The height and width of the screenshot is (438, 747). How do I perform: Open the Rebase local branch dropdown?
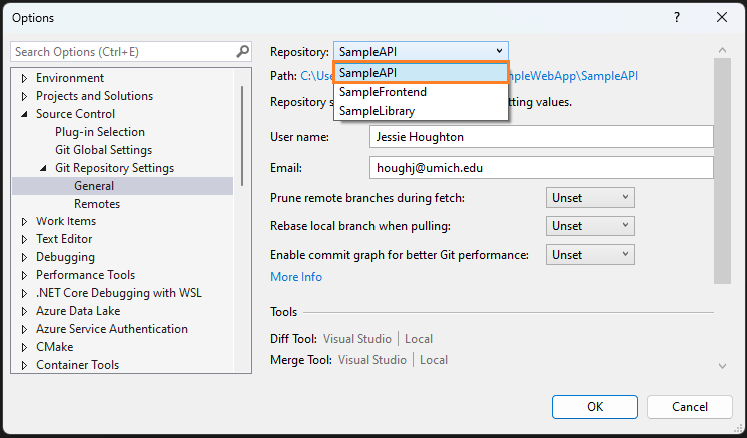590,226
